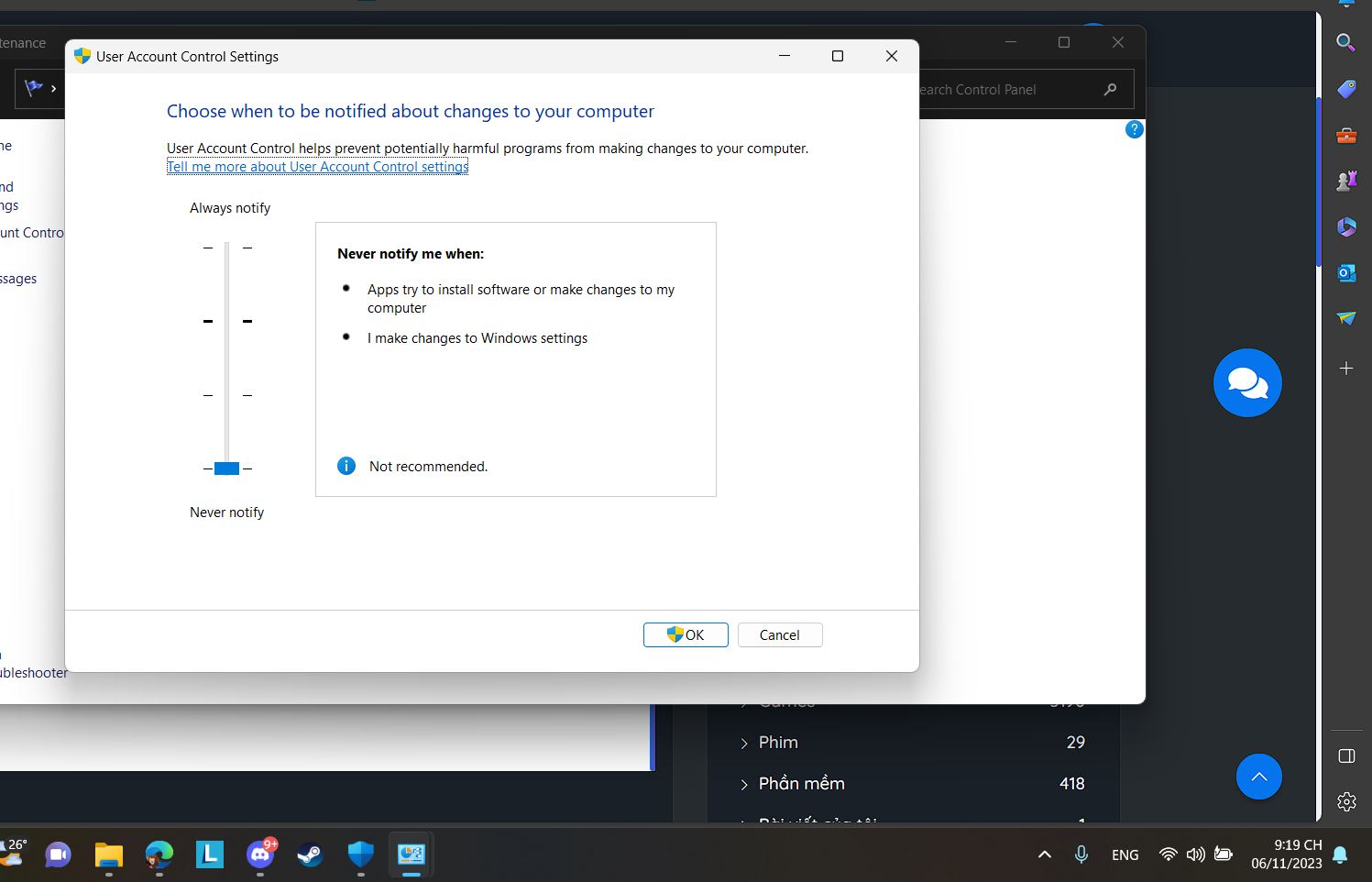Open the Shopping tag icon in sidebar

(1345, 89)
